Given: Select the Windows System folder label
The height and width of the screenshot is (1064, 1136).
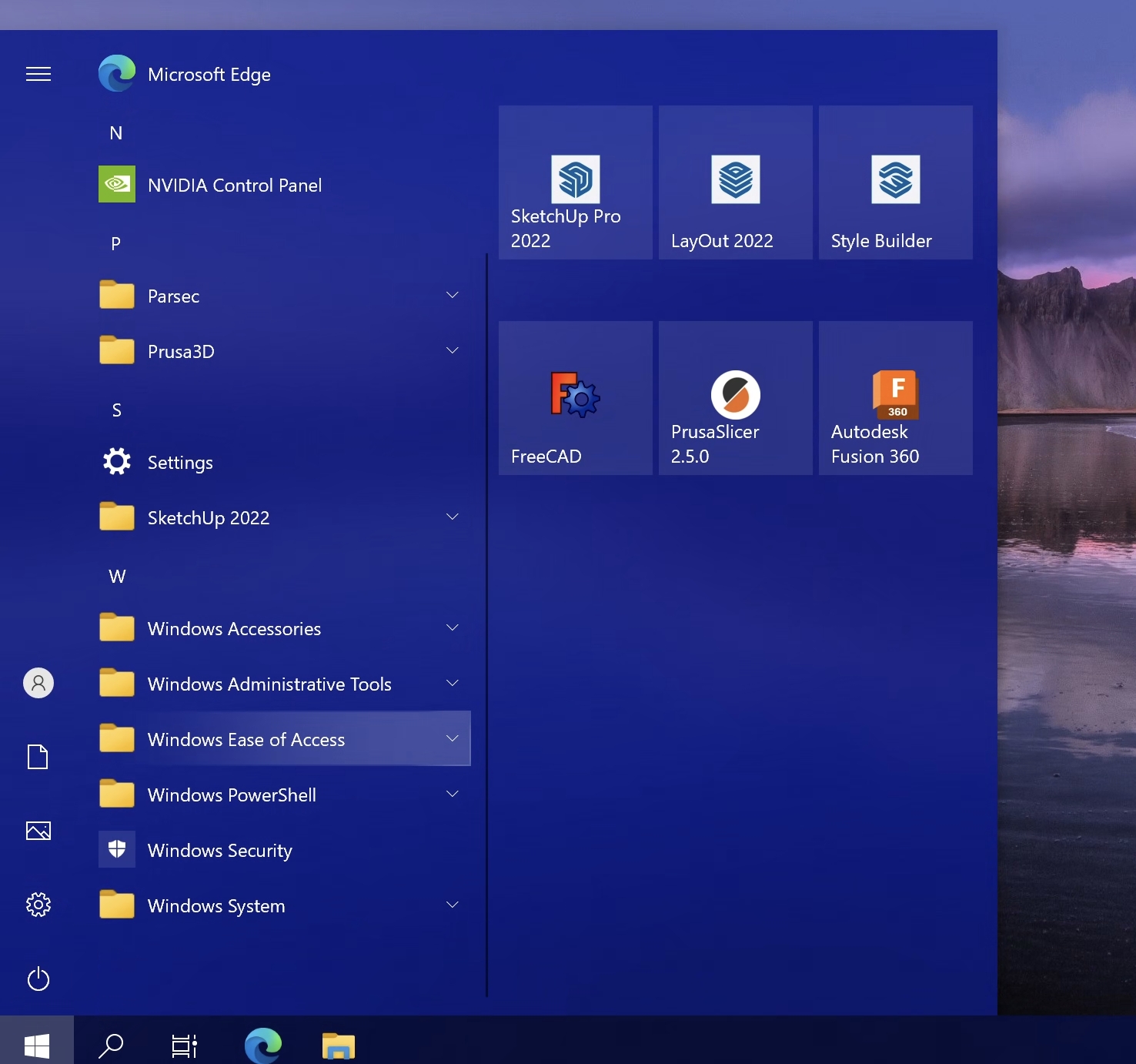Looking at the screenshot, I should coord(216,906).
